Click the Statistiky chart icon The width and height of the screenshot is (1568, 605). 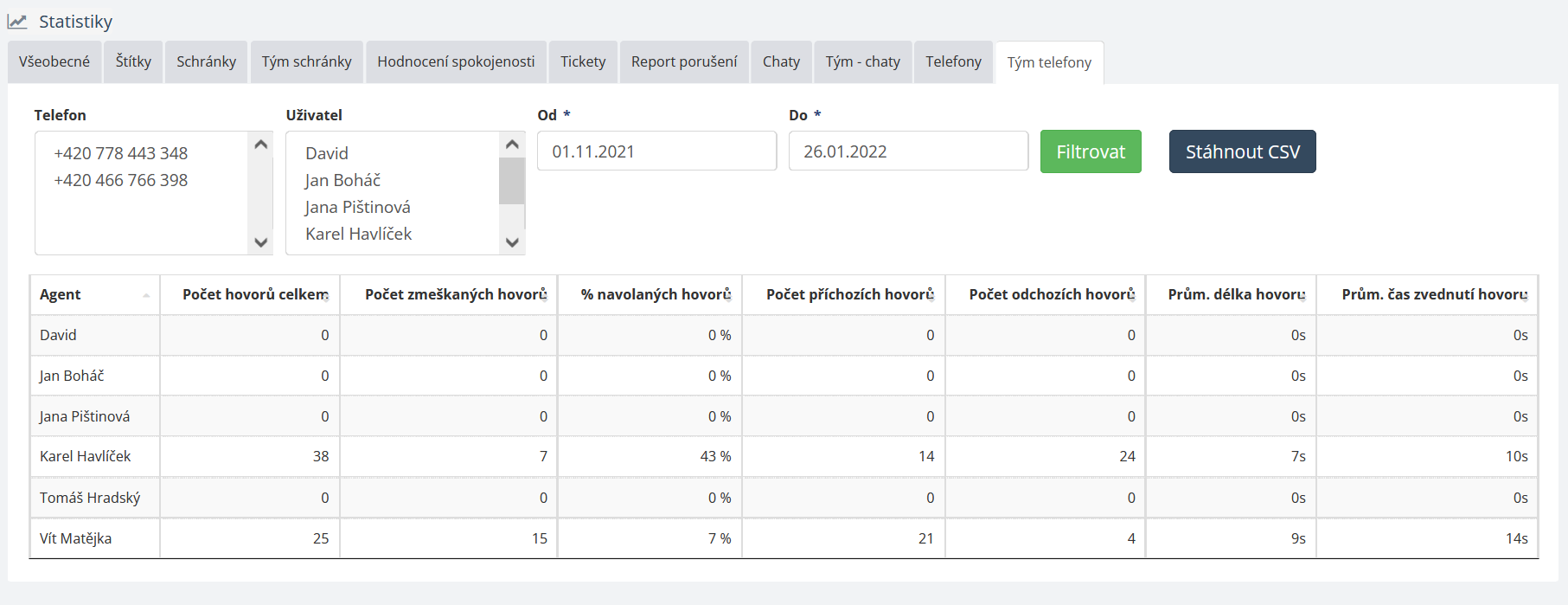[x=17, y=22]
